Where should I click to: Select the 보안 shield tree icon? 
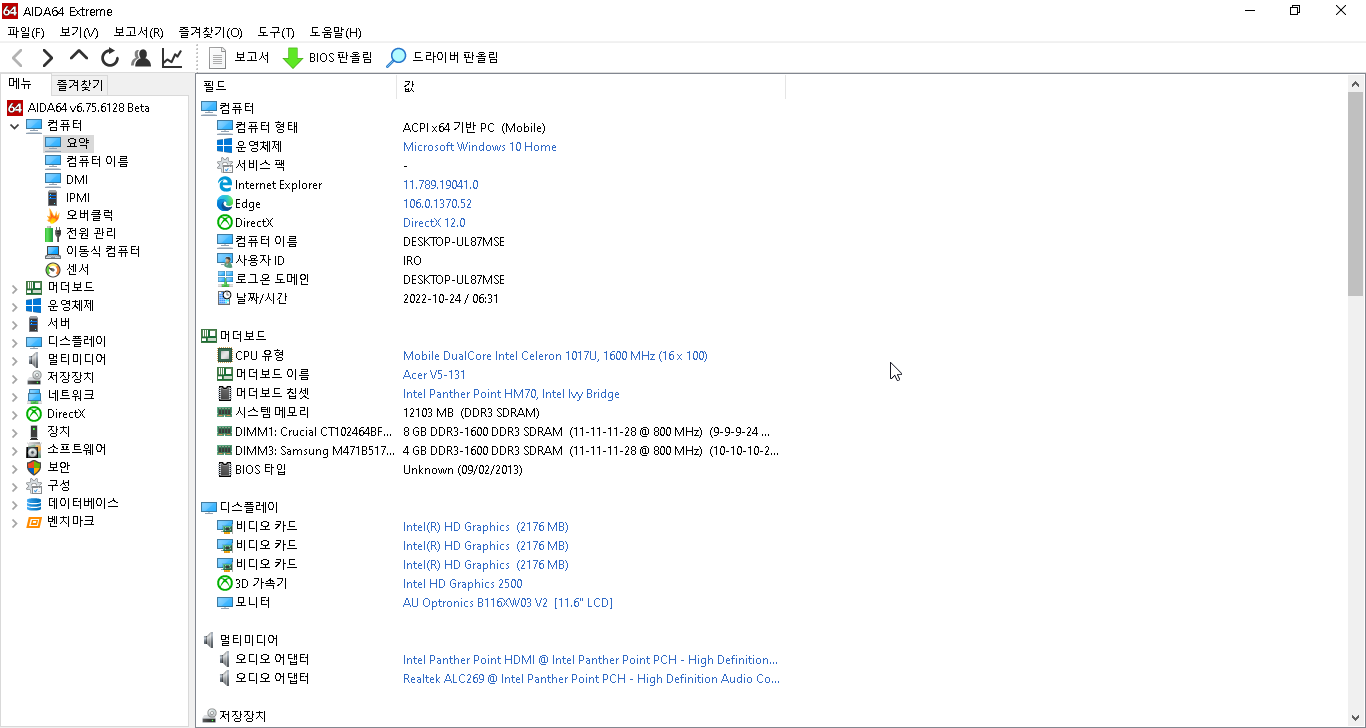tap(34, 467)
